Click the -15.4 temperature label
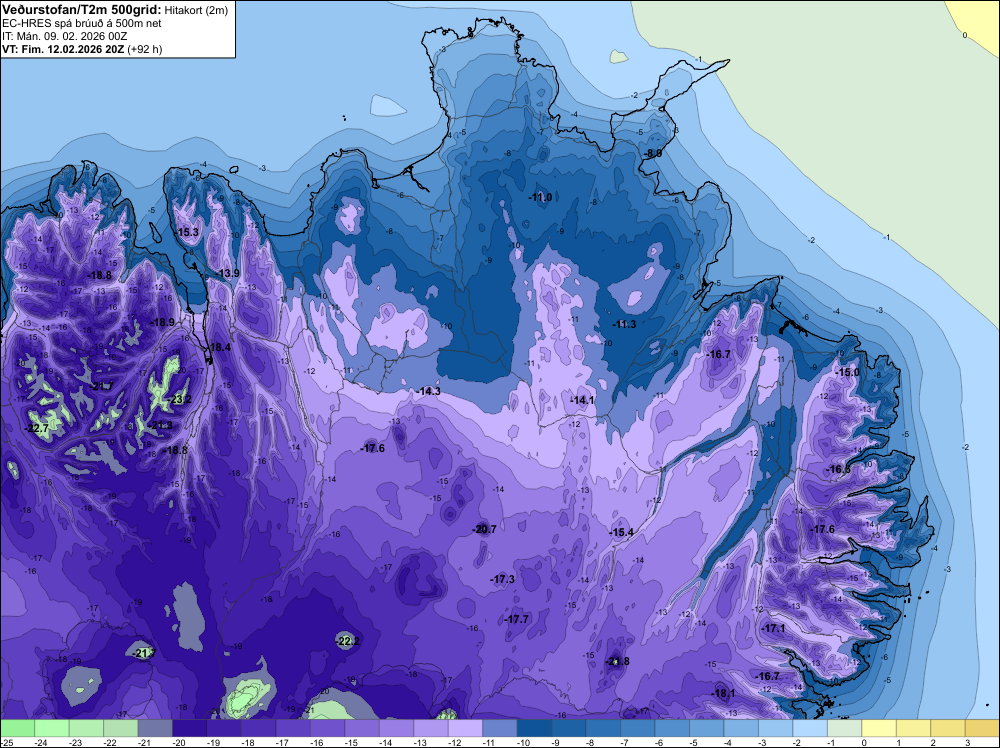Viewport: 1000px width, 748px height. [x=621, y=532]
